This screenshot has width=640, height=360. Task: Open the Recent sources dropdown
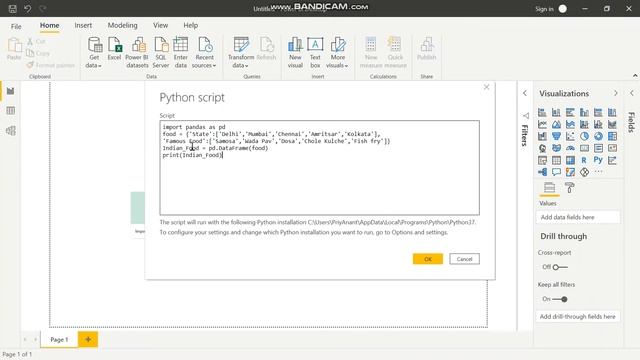(204, 53)
